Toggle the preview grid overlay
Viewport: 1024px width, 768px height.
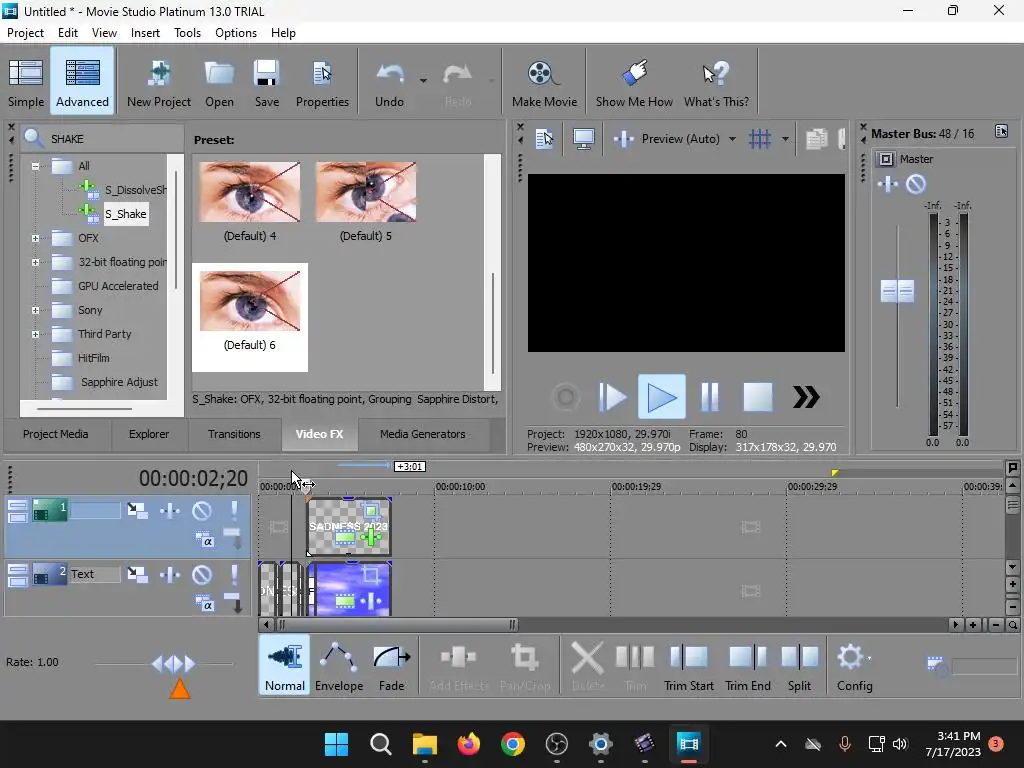760,138
